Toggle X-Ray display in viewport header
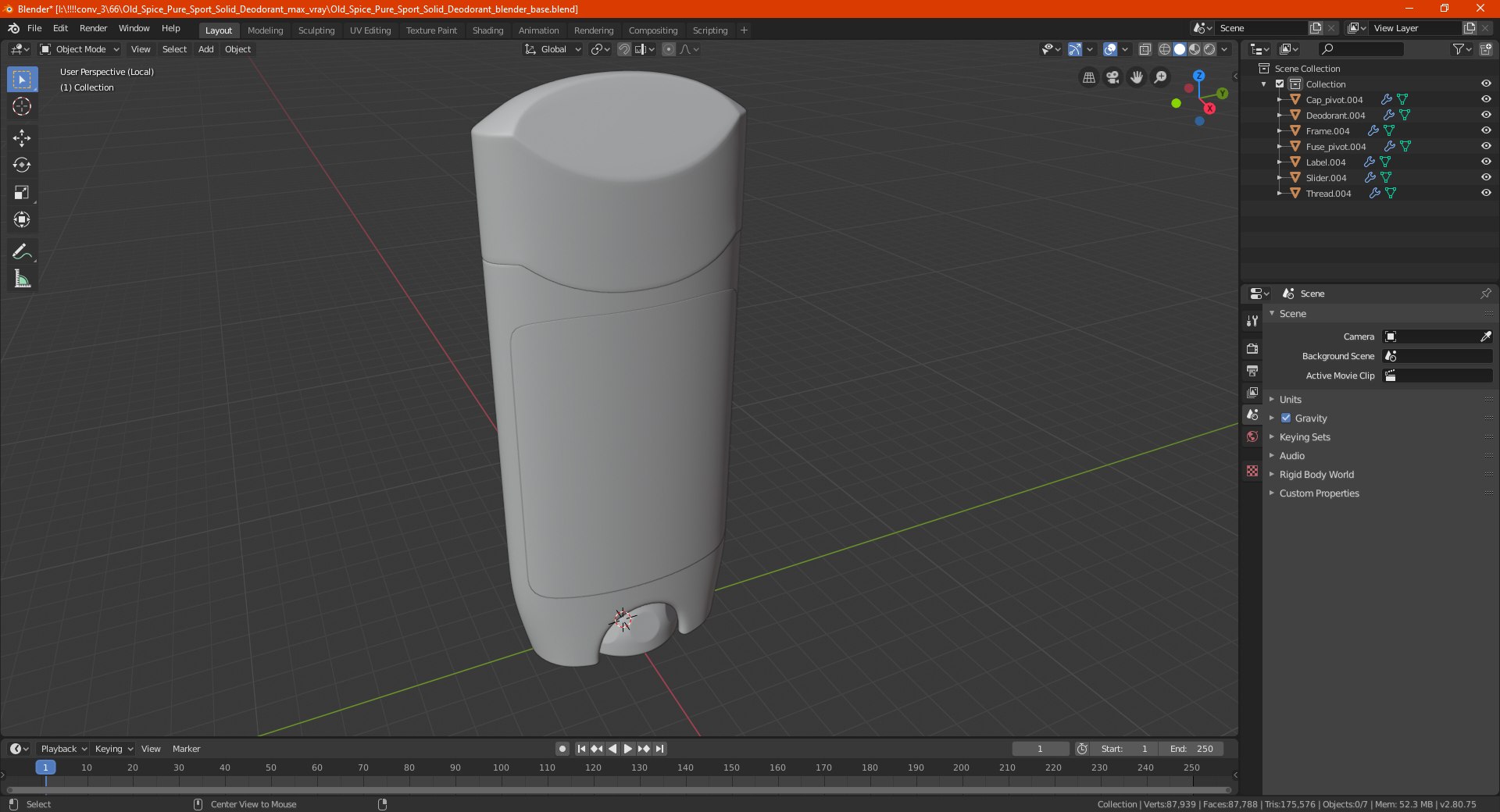 coord(1145,49)
